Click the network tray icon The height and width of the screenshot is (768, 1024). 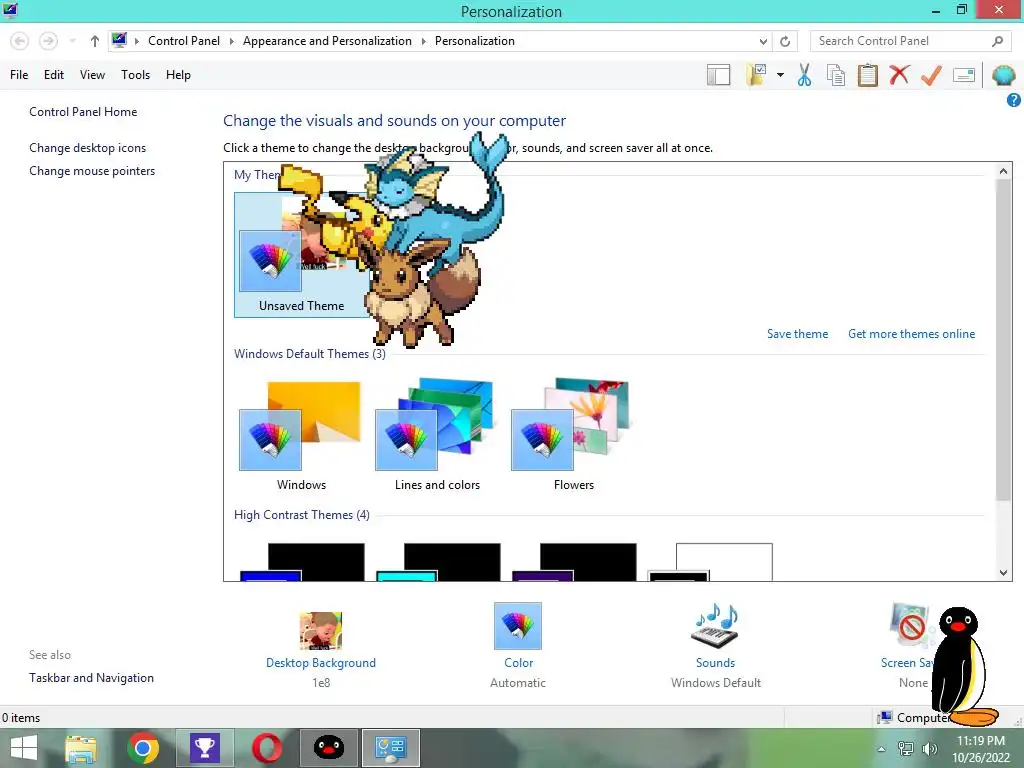pos(906,749)
